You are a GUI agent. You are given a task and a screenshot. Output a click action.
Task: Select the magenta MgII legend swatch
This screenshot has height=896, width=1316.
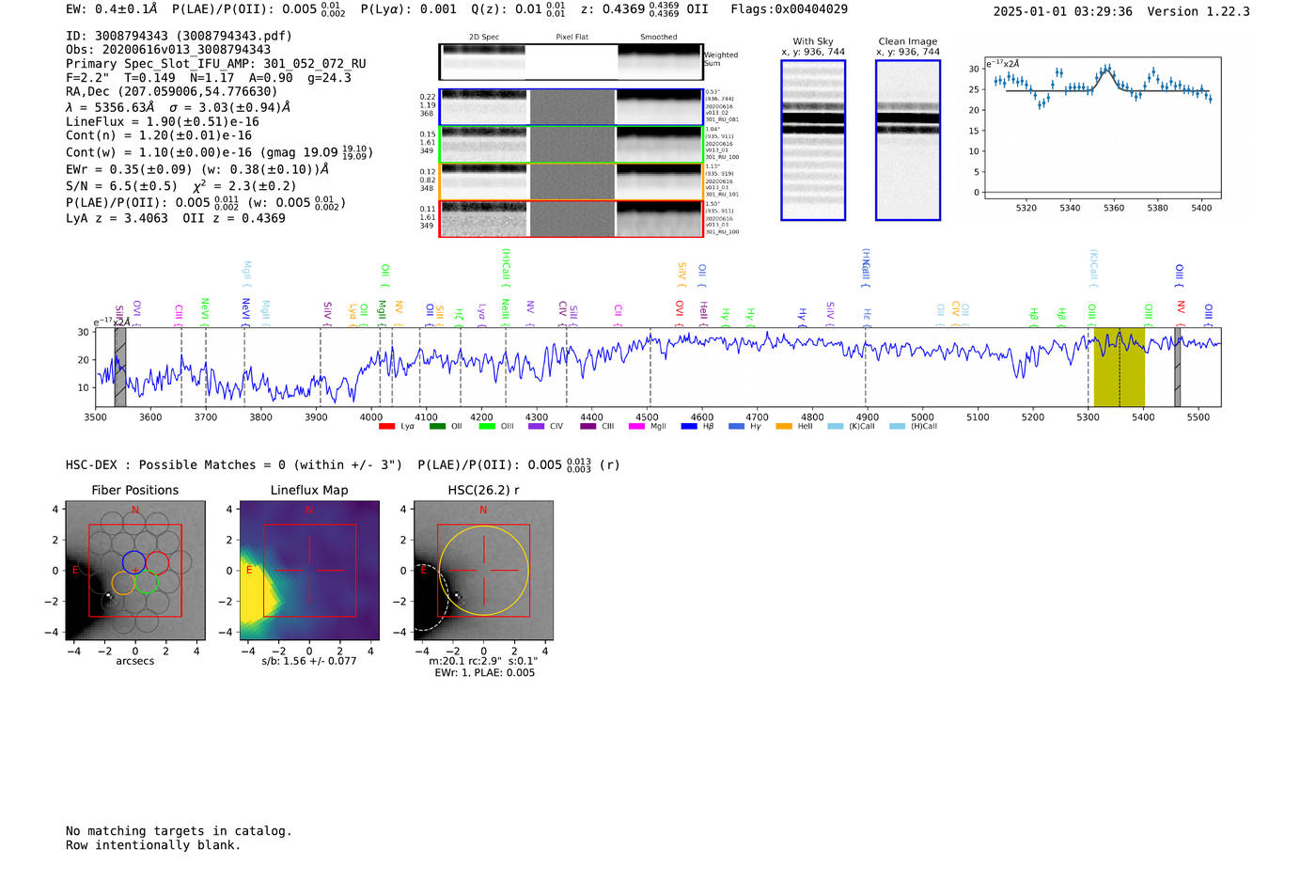click(x=637, y=427)
